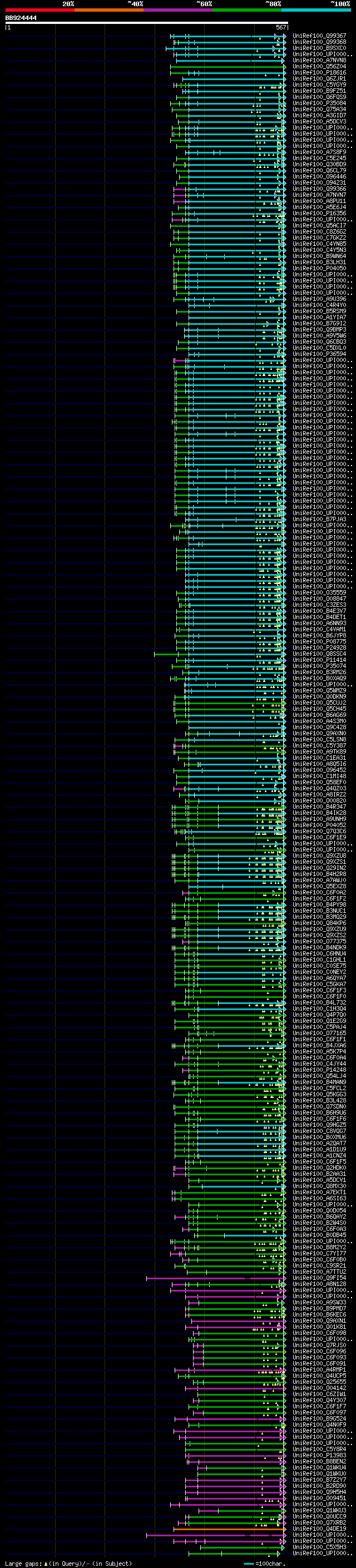Pick the UniRef100_B4DET1 row label
This screenshot has height=1568, width=356.
(x=319, y=617)
